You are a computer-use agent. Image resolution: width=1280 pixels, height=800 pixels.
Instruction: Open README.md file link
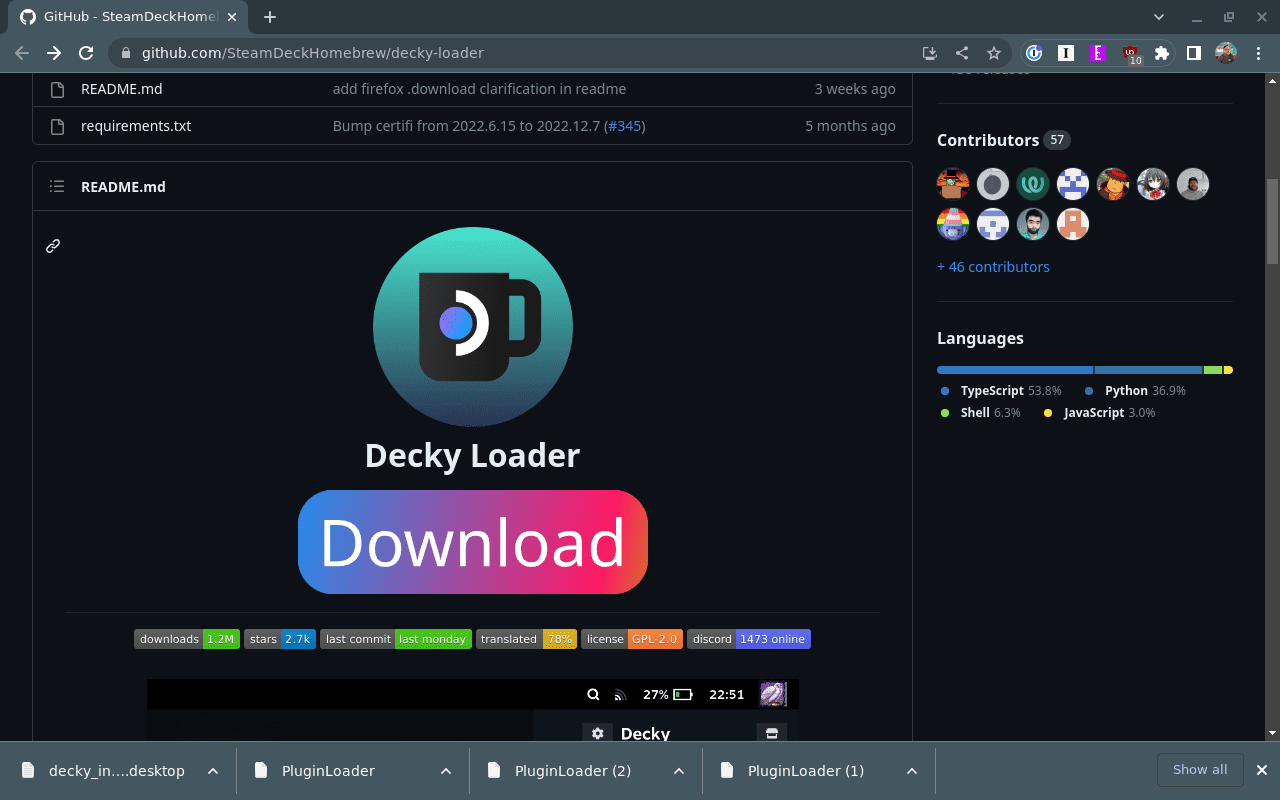click(x=121, y=89)
